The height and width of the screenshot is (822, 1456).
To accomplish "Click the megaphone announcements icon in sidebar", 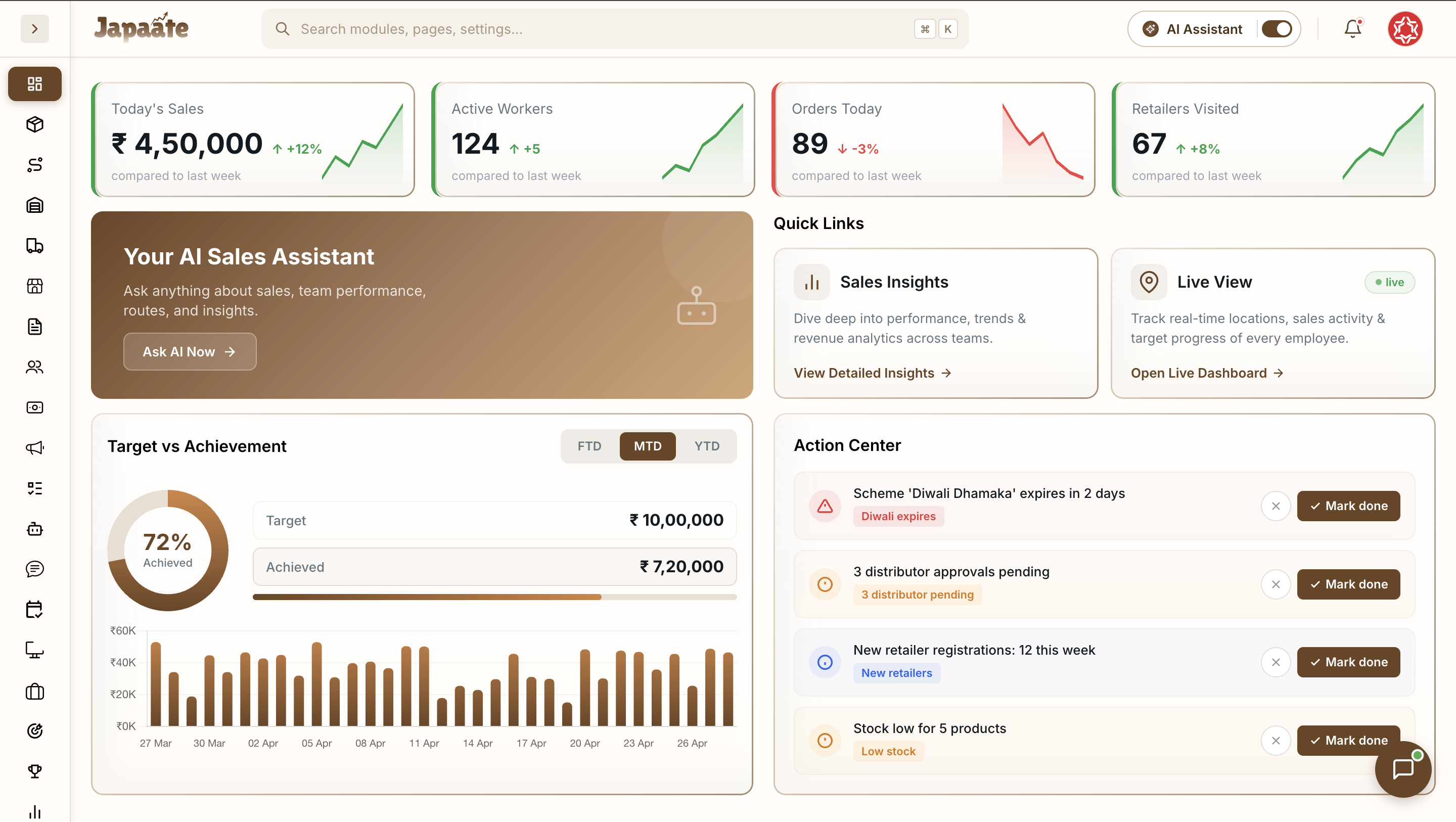I will [34, 448].
